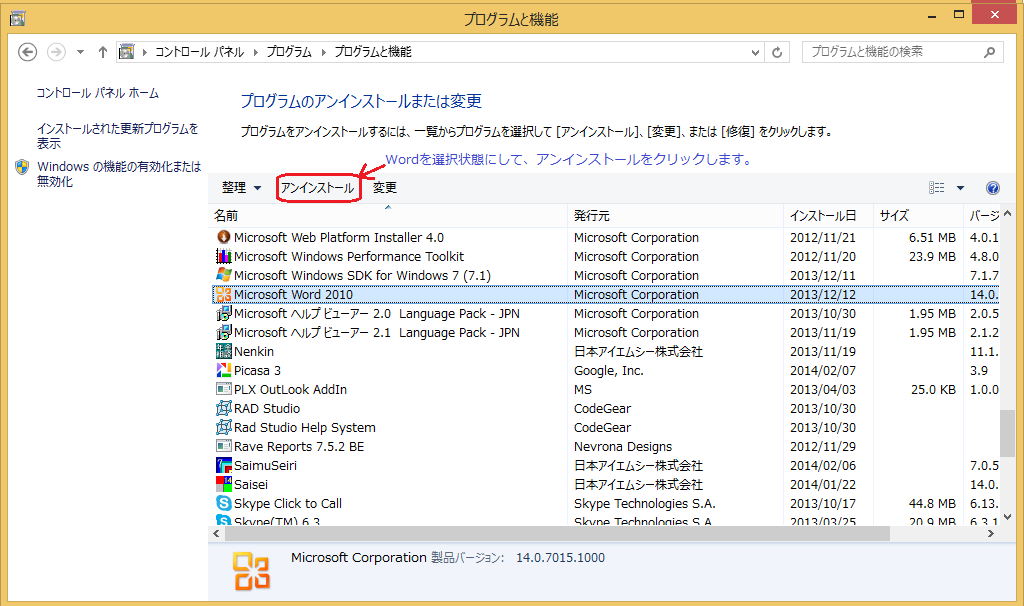The width and height of the screenshot is (1024, 606).
Task: Click the プログラムと機能の検索 search field
Action: pos(895,52)
